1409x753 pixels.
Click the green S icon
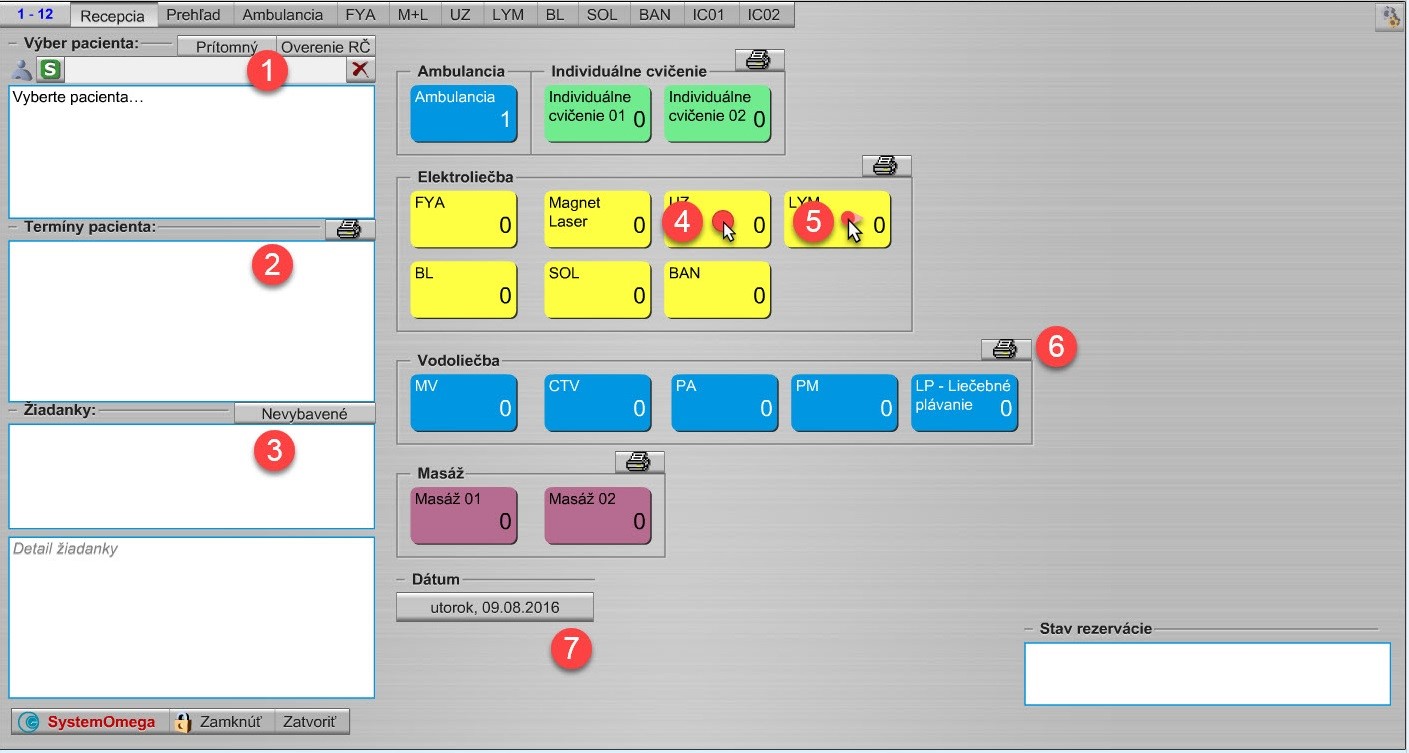tap(49, 70)
